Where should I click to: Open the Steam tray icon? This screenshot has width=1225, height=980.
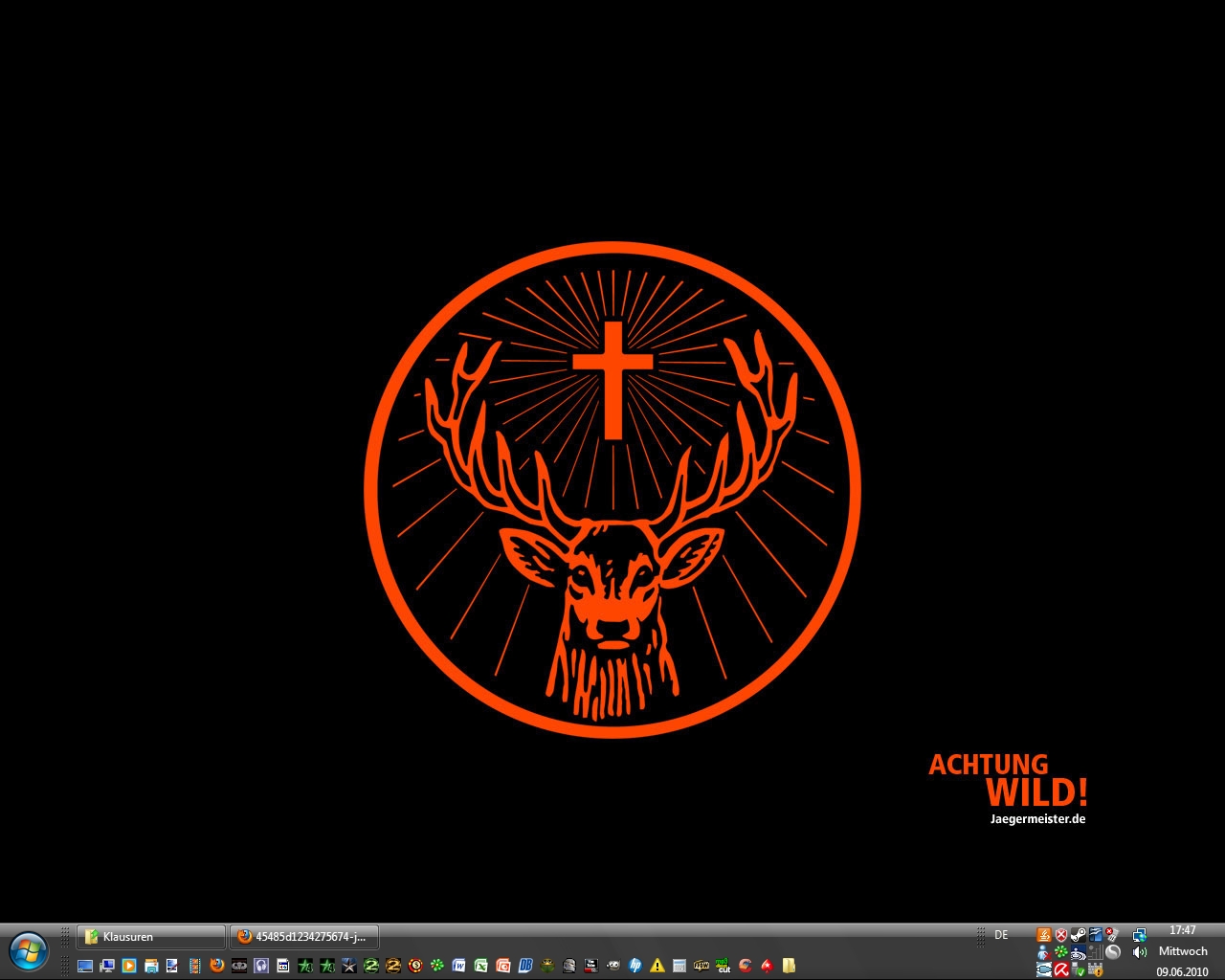click(x=1078, y=935)
